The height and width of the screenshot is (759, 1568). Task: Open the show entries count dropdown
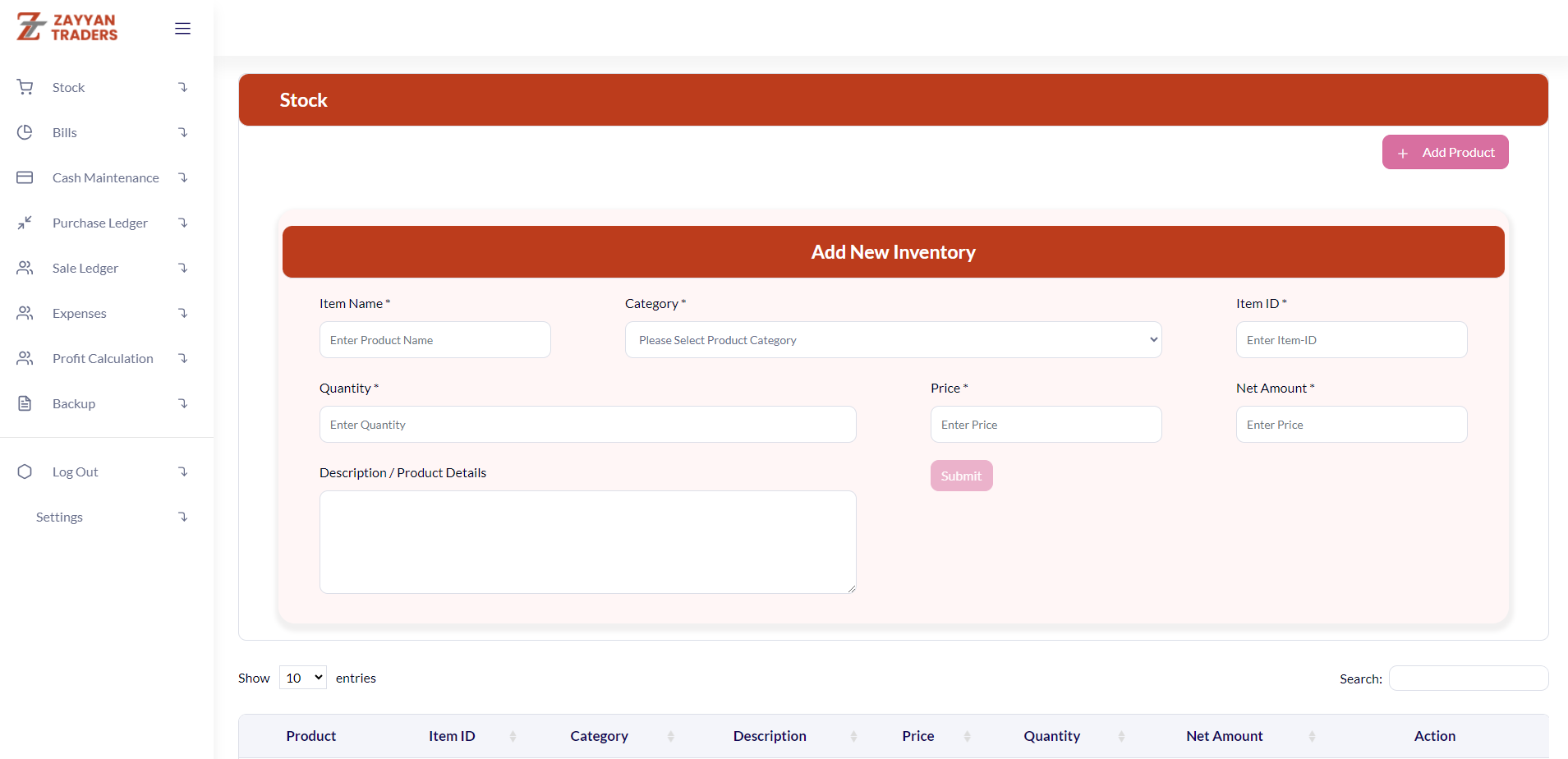(x=303, y=678)
